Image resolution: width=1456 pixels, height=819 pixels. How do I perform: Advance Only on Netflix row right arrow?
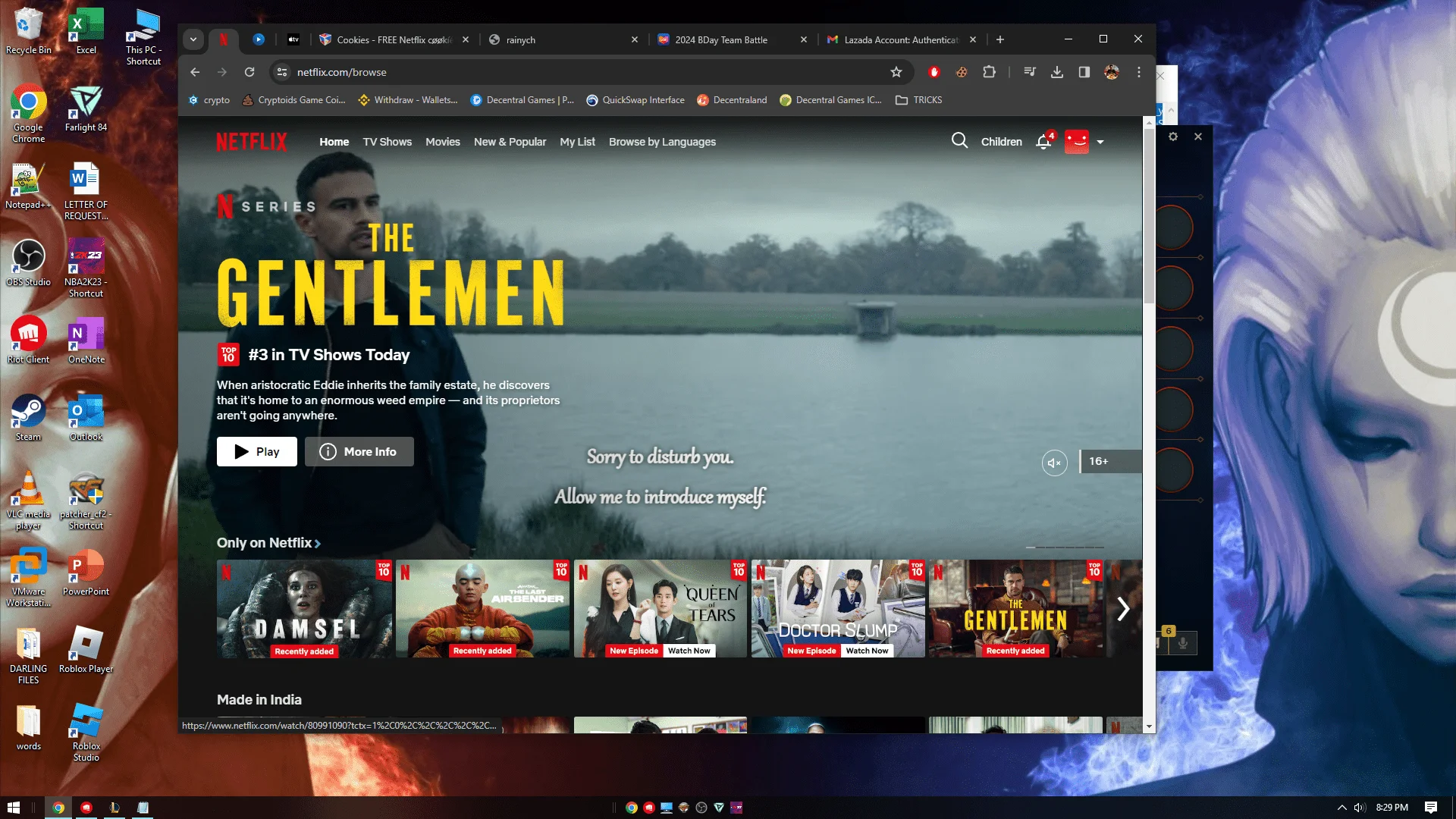click(1123, 609)
